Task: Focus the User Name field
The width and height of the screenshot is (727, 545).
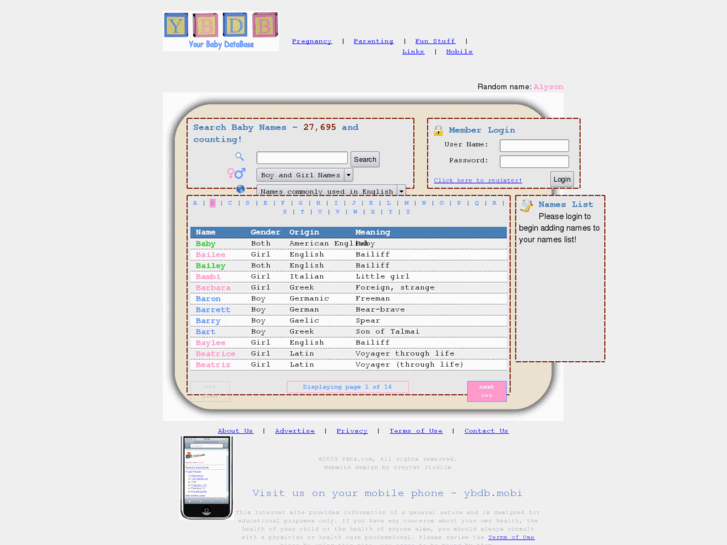Action: [534, 145]
